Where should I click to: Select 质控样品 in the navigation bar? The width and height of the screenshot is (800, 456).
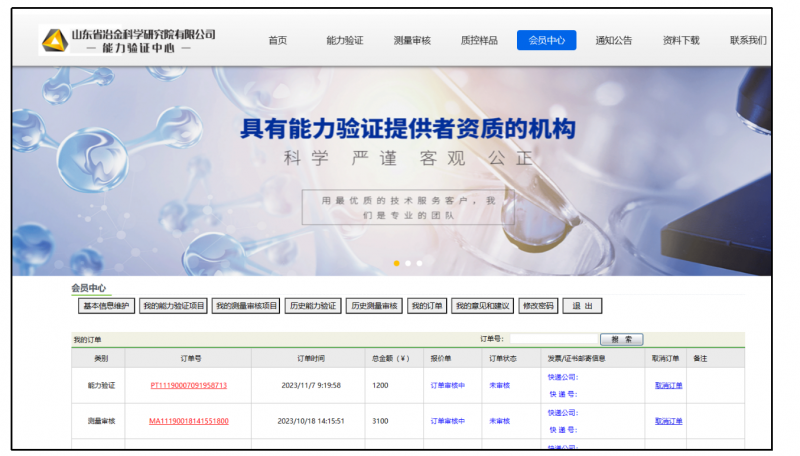tap(479, 41)
